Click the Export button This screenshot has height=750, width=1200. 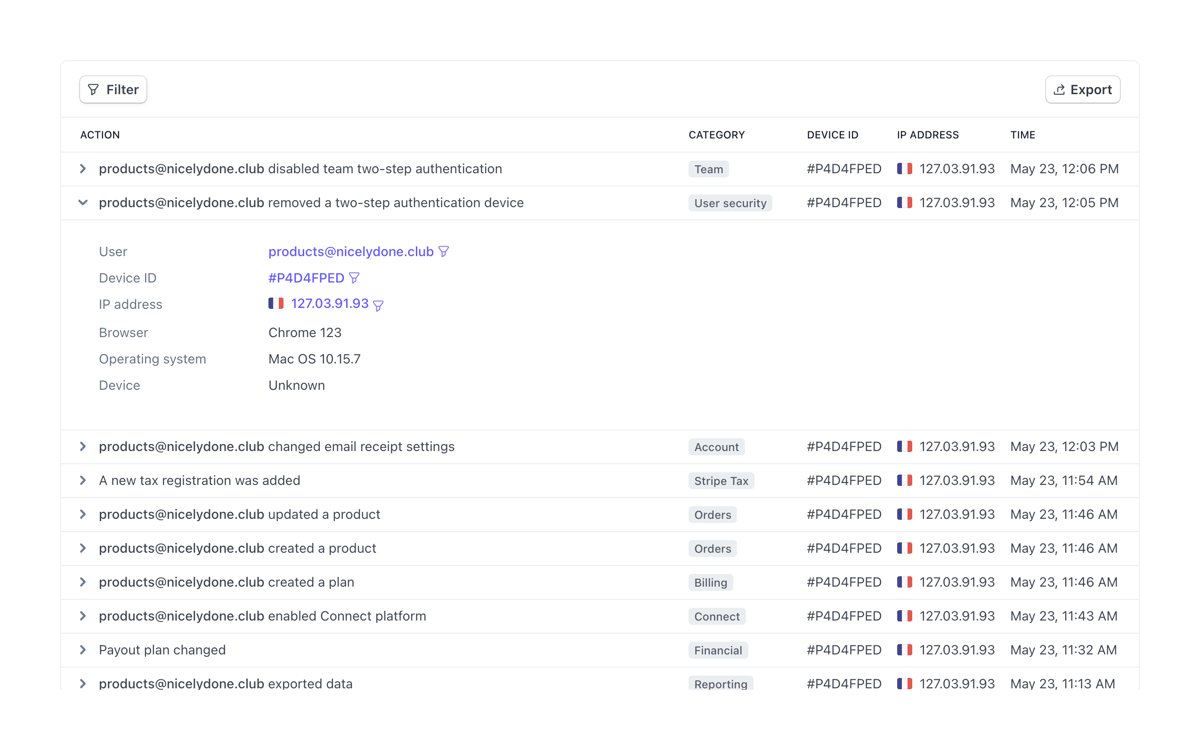pyautogui.click(x=1083, y=89)
